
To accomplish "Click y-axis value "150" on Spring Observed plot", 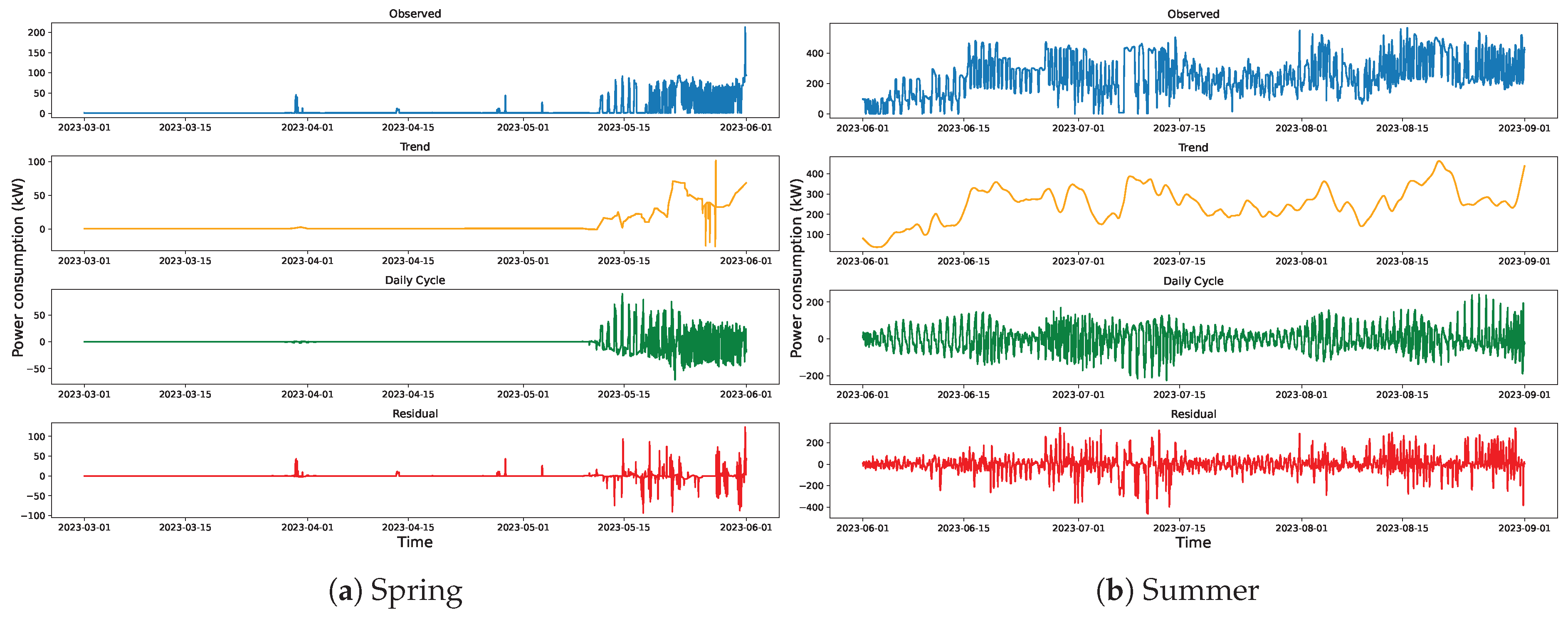I will 37,52.
